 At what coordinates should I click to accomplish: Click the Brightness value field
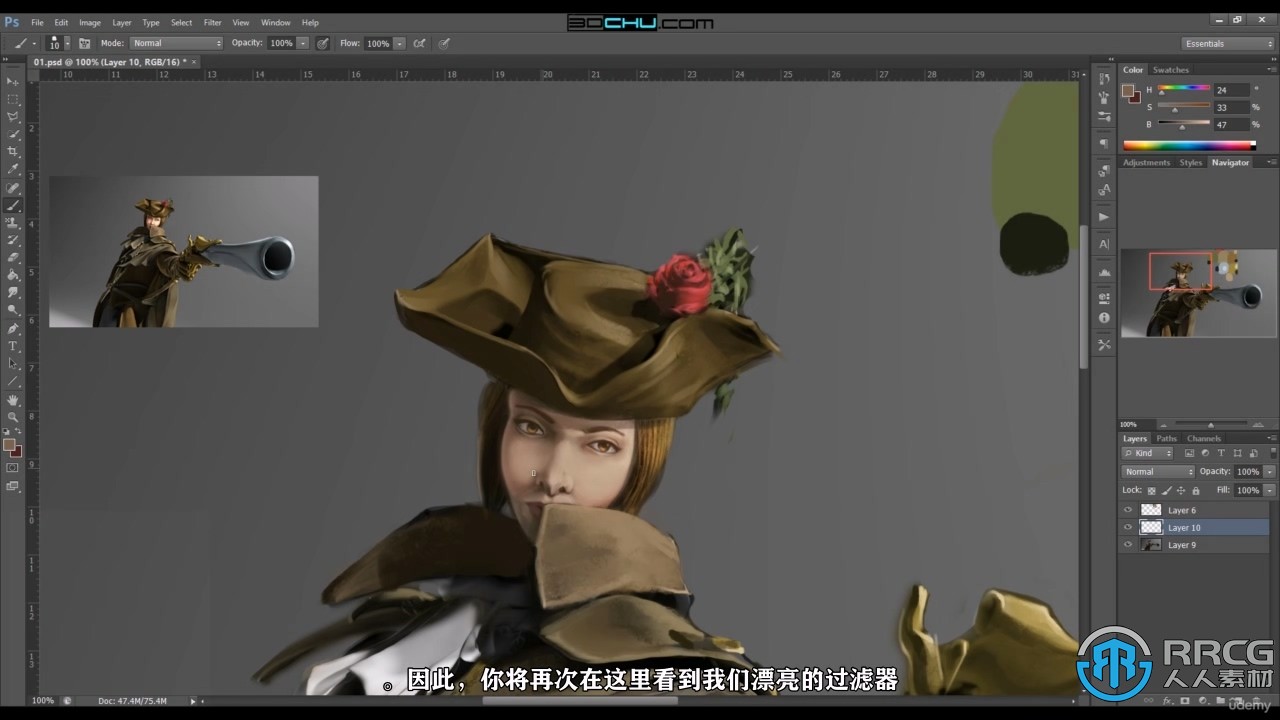[1232, 125]
